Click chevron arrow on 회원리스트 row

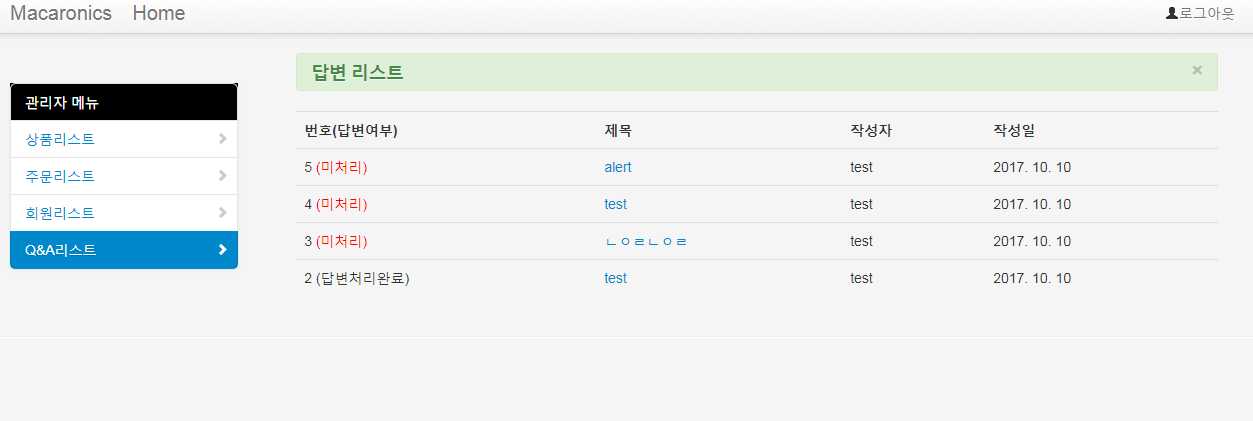(222, 213)
